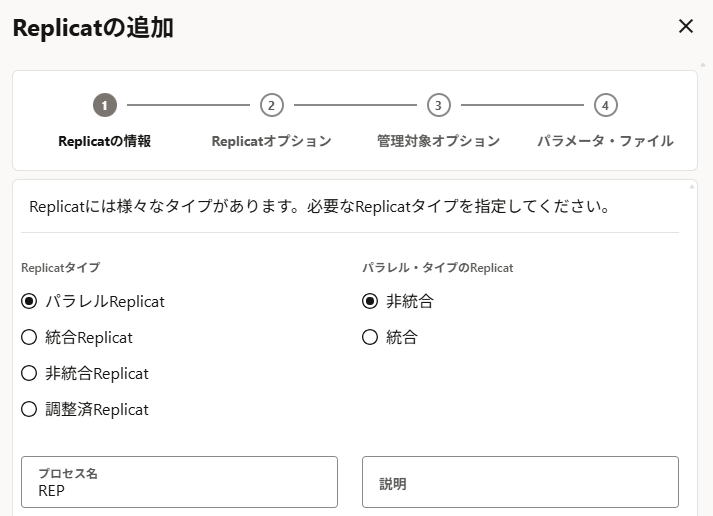Go to step 2 circle indicator

[x=271, y=105]
